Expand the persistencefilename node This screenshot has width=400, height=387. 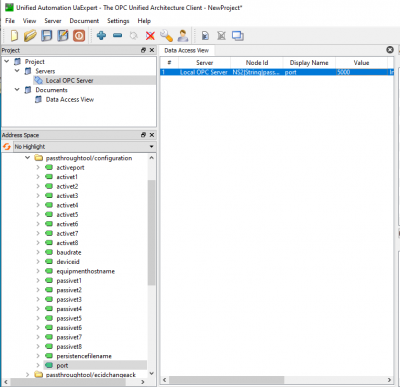point(38,356)
